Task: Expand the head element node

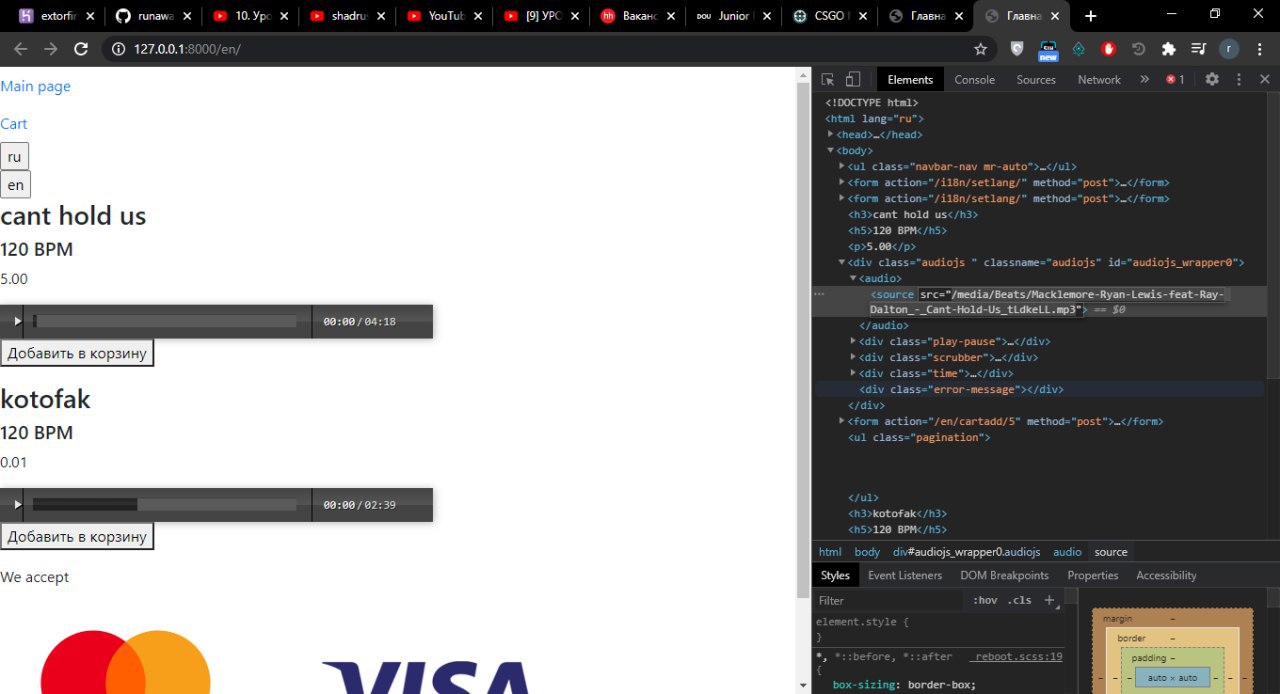Action: 831,134
